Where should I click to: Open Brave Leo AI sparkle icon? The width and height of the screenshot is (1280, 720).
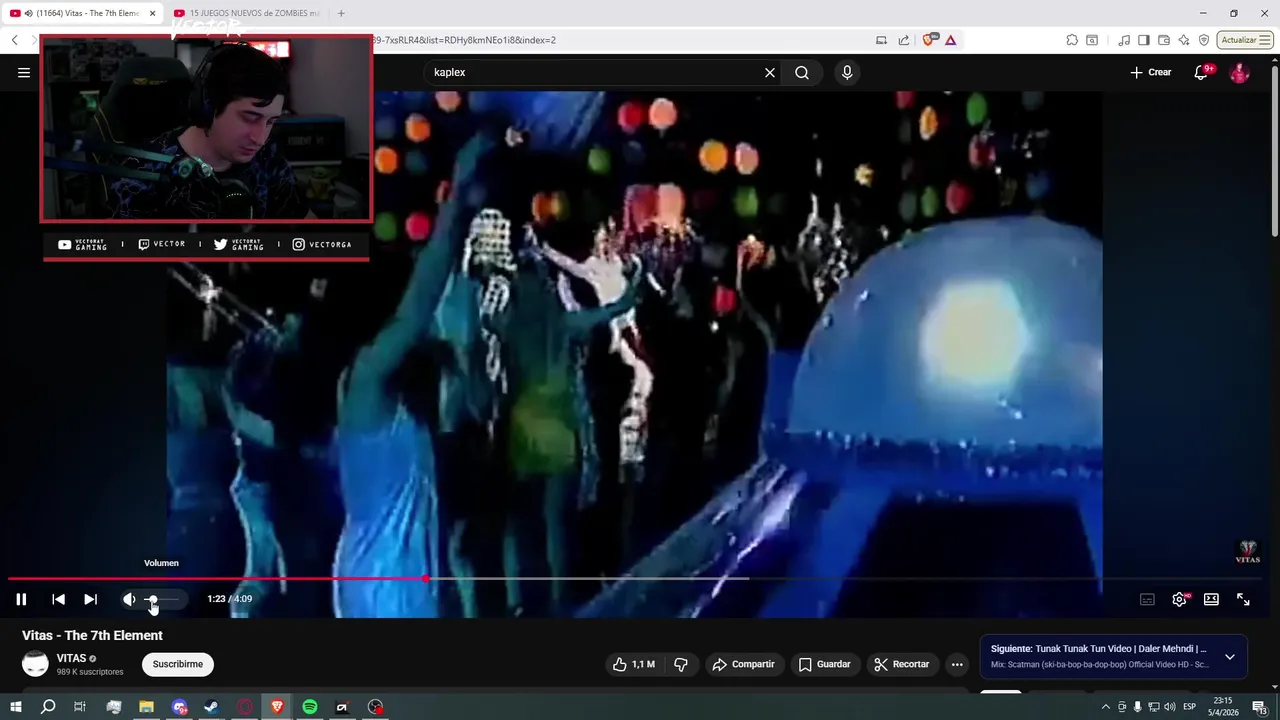1184,40
